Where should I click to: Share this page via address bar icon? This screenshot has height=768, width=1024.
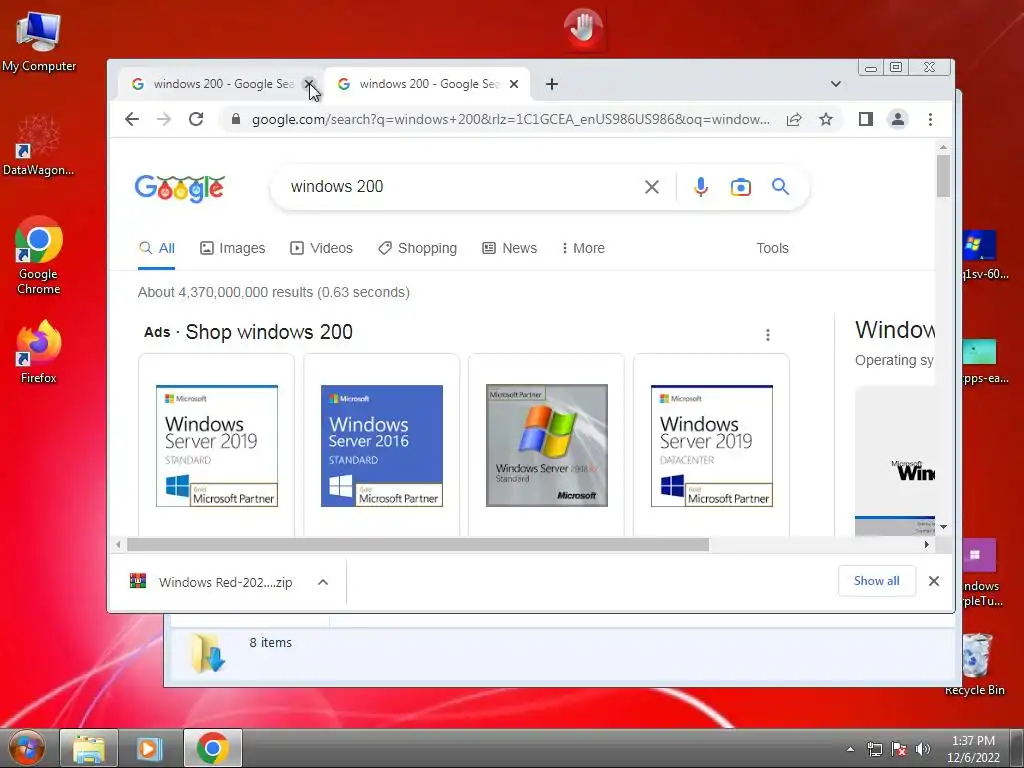pos(793,119)
